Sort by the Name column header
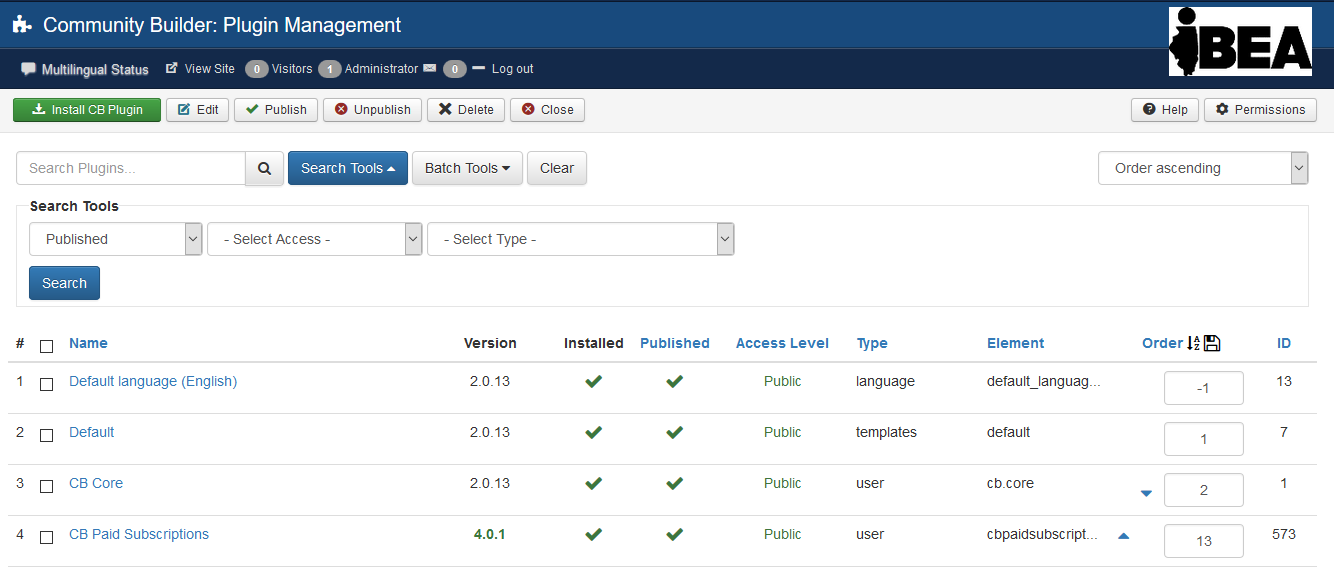Image resolution: width=1334 pixels, height=572 pixels. click(x=88, y=343)
